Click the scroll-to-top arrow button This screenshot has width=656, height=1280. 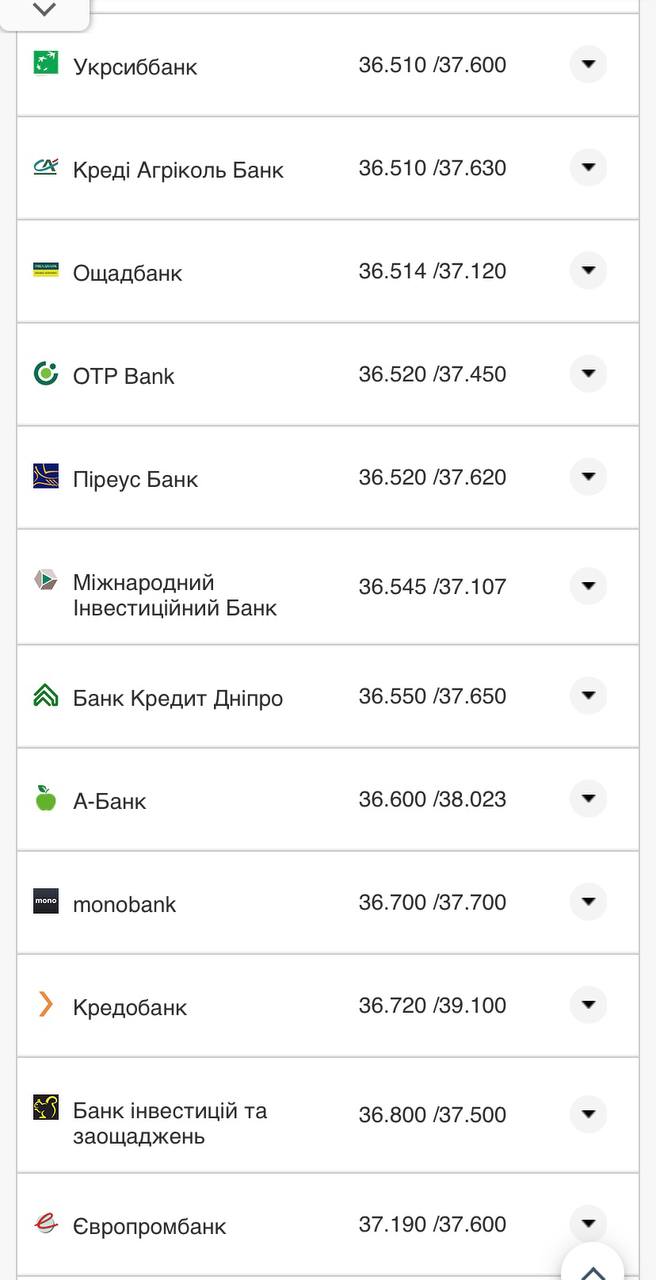coord(591,1267)
